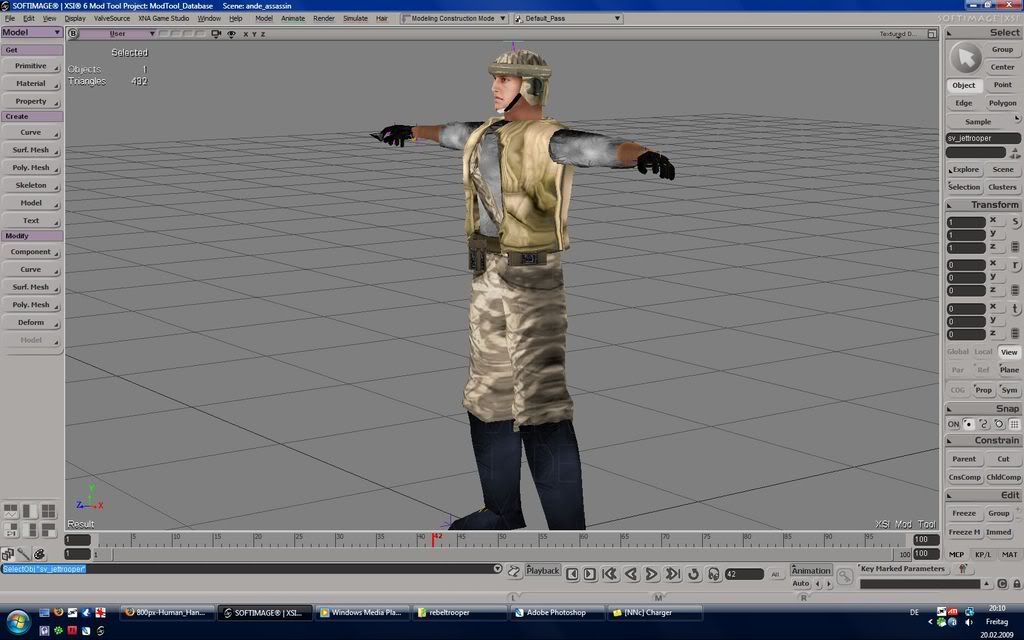This screenshot has width=1024, height=640.
Task: Go to last frame playback button
Action: coord(673,574)
